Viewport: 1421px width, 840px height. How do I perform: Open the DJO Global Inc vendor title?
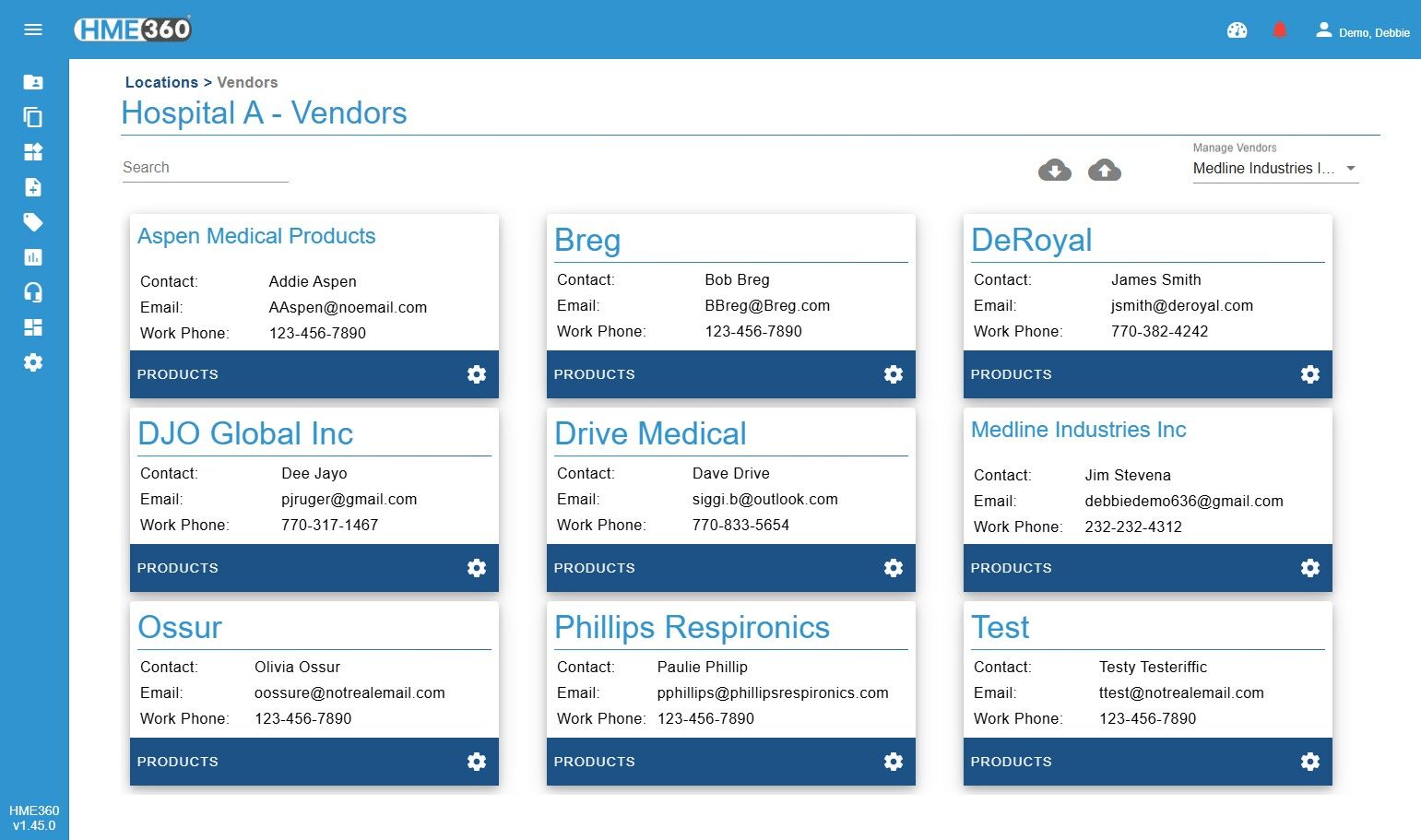[x=245, y=433]
